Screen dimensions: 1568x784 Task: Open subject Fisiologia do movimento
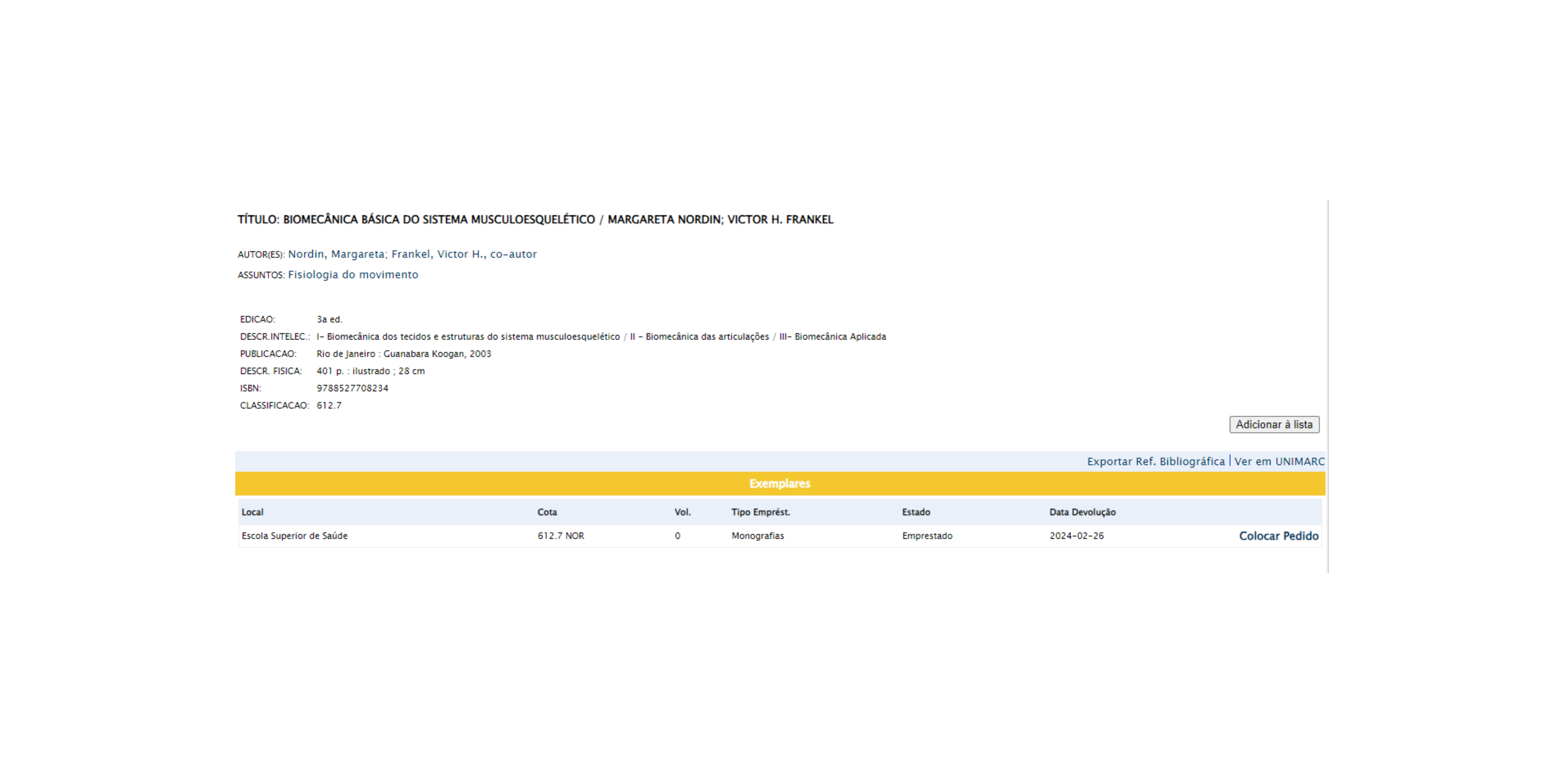point(353,274)
